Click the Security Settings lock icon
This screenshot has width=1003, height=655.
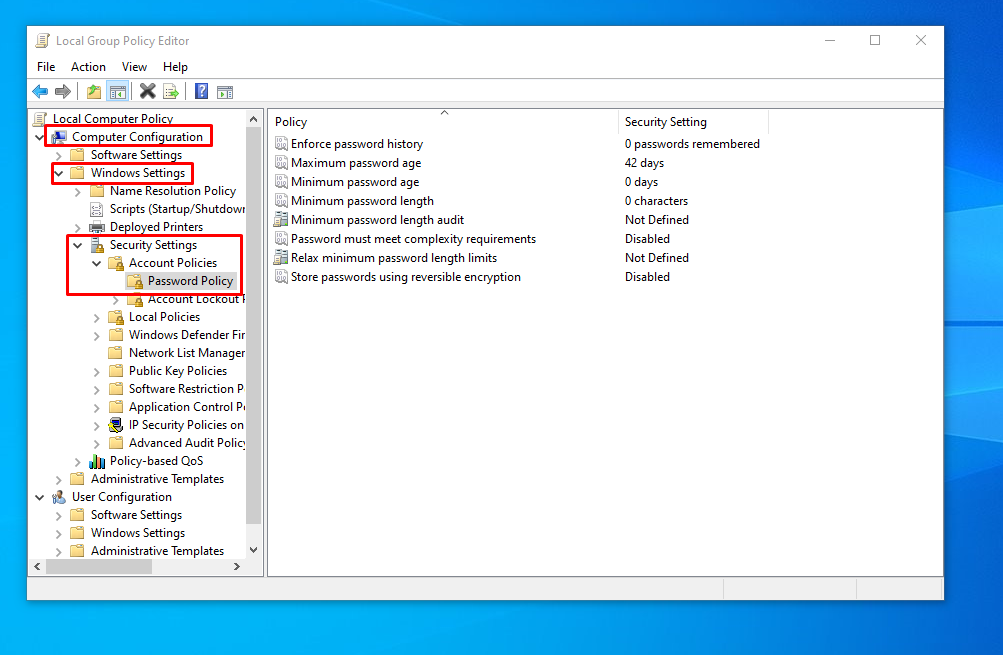(97, 245)
